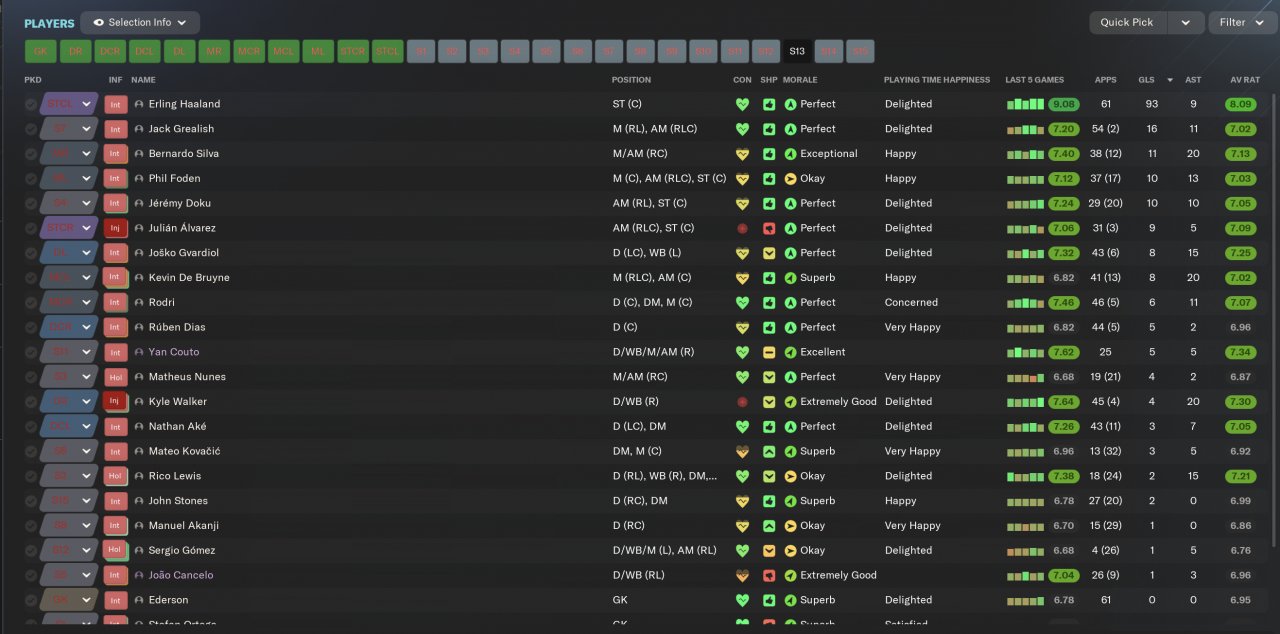Click person icon beside Phil Foden
This screenshot has width=1280, height=634.
139,178
